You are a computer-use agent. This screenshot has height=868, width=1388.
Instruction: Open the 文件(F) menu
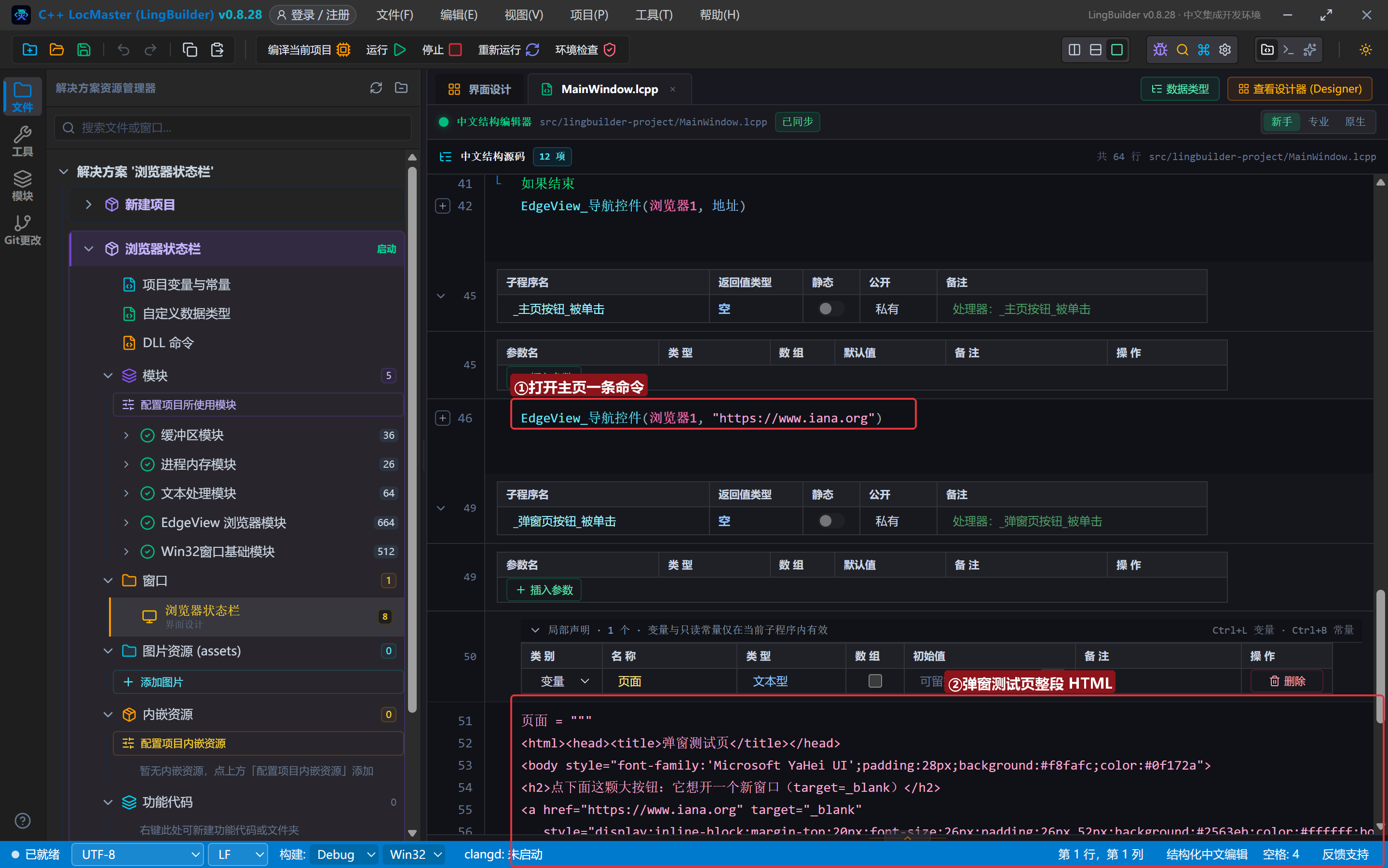tap(395, 15)
